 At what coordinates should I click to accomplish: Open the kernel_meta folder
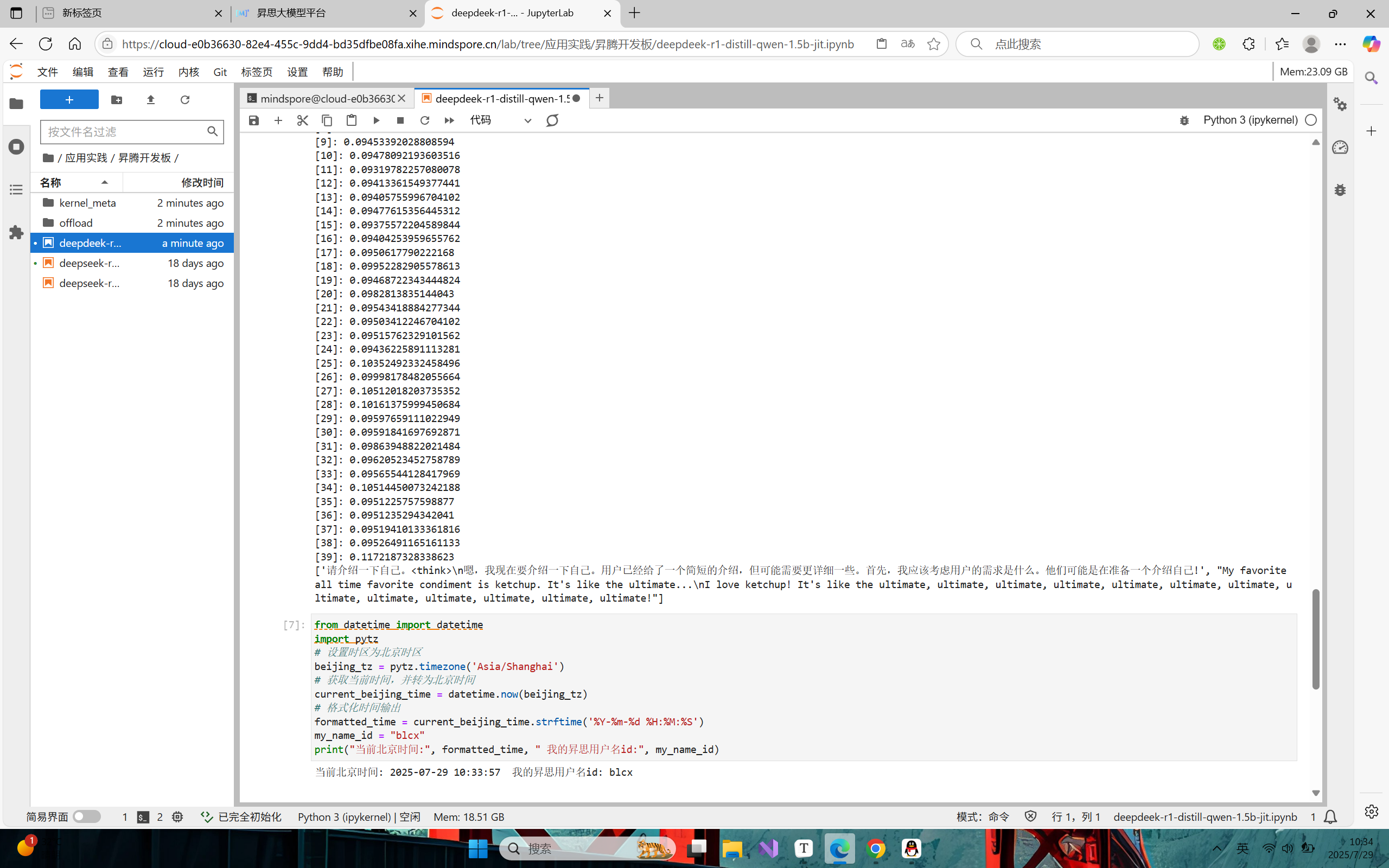[87, 203]
